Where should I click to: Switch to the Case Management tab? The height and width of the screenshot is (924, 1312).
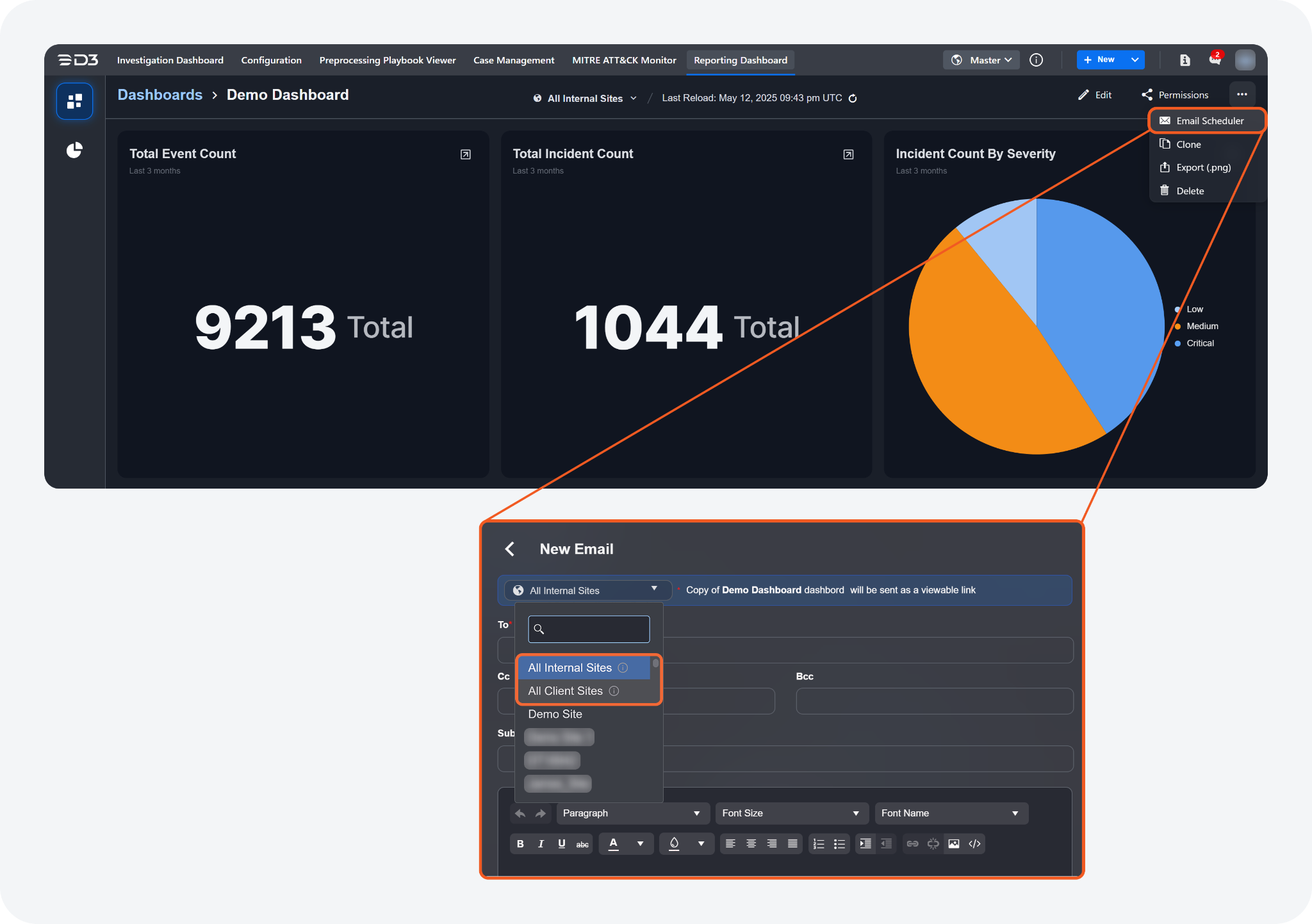[514, 60]
